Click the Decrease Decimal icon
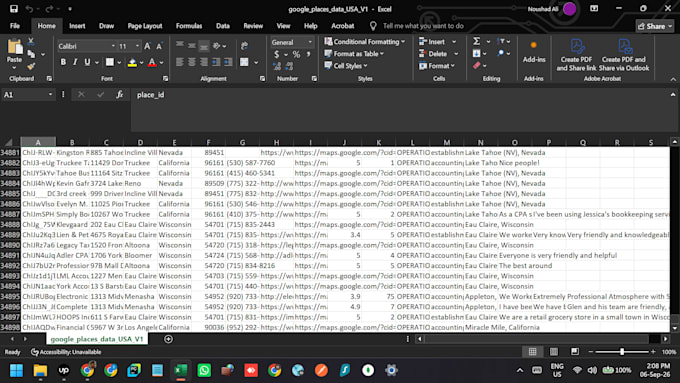This screenshot has height=383, width=680. [x=289, y=66]
